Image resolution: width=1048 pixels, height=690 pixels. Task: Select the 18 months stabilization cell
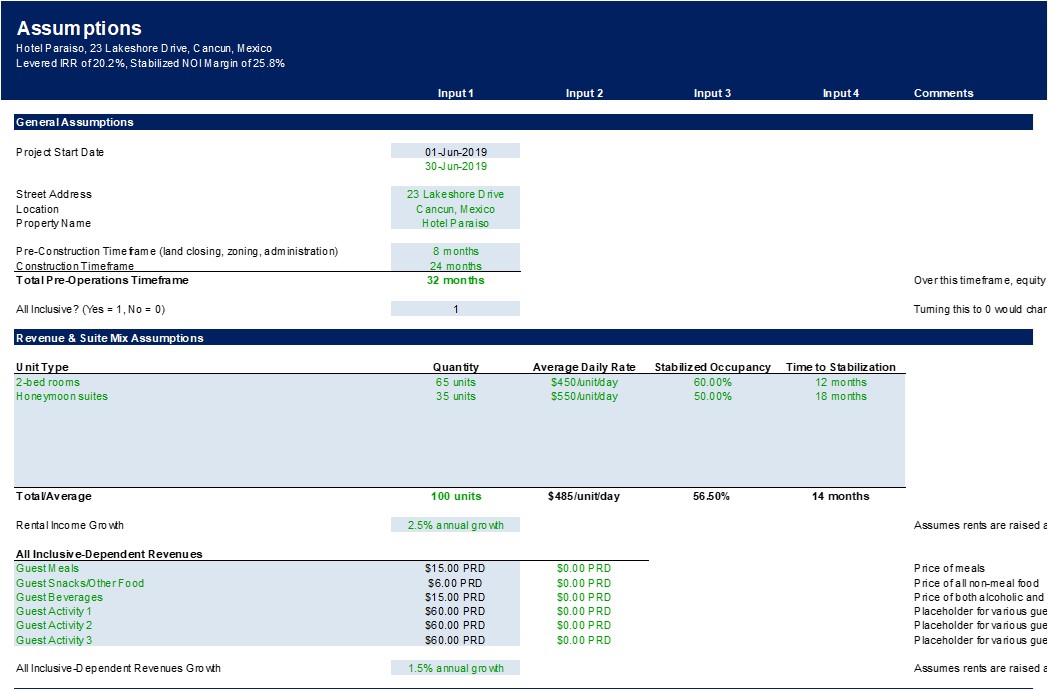tap(841, 396)
